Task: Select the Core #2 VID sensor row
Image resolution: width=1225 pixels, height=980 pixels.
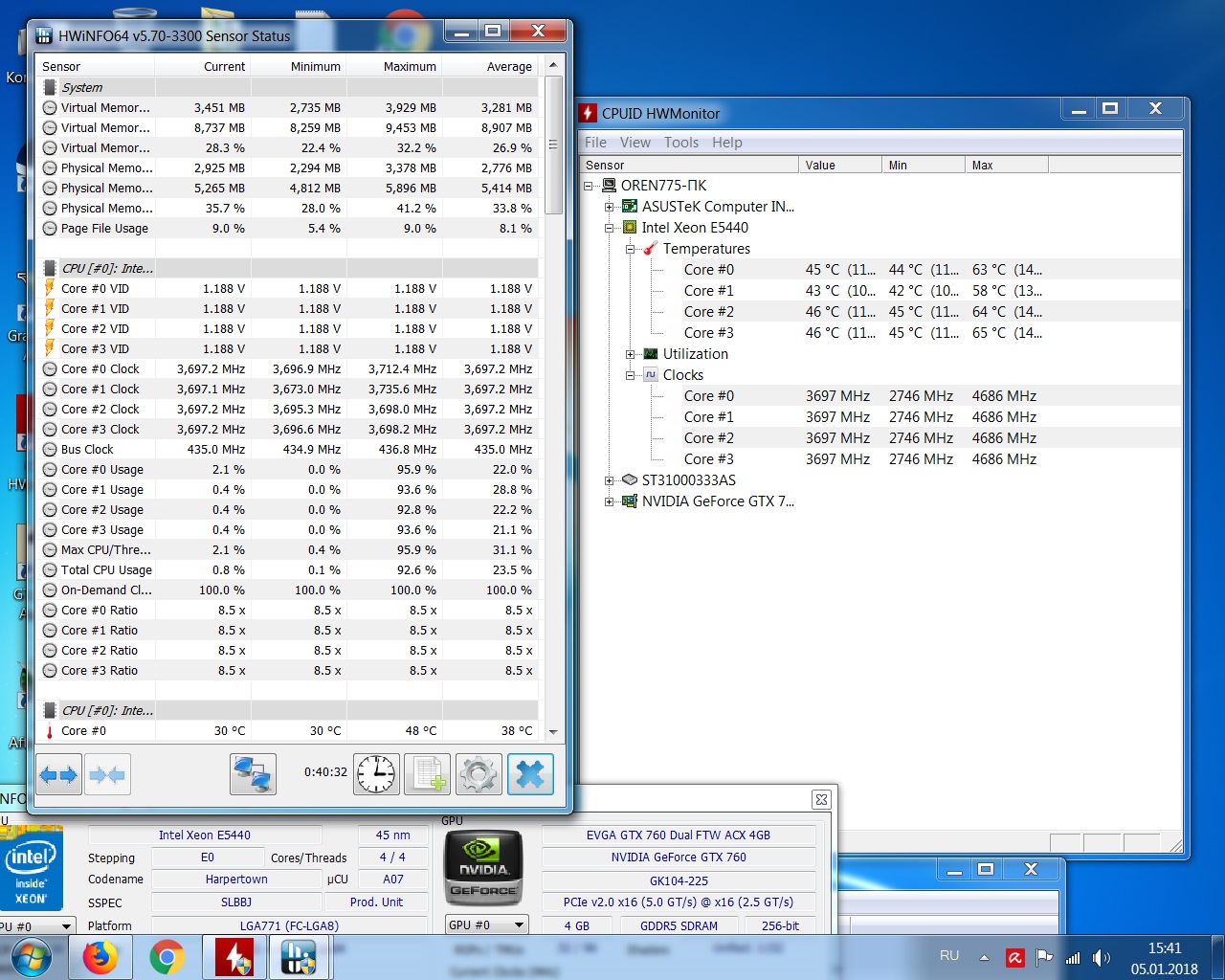Action: [x=287, y=329]
